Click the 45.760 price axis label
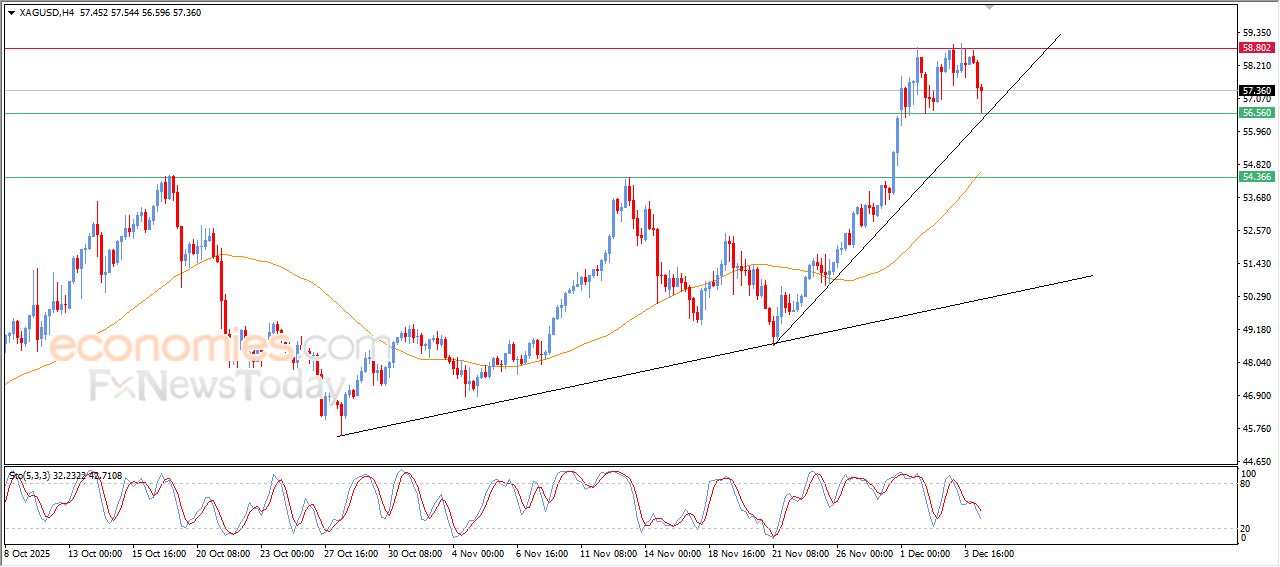The image size is (1280, 567). point(1256,429)
